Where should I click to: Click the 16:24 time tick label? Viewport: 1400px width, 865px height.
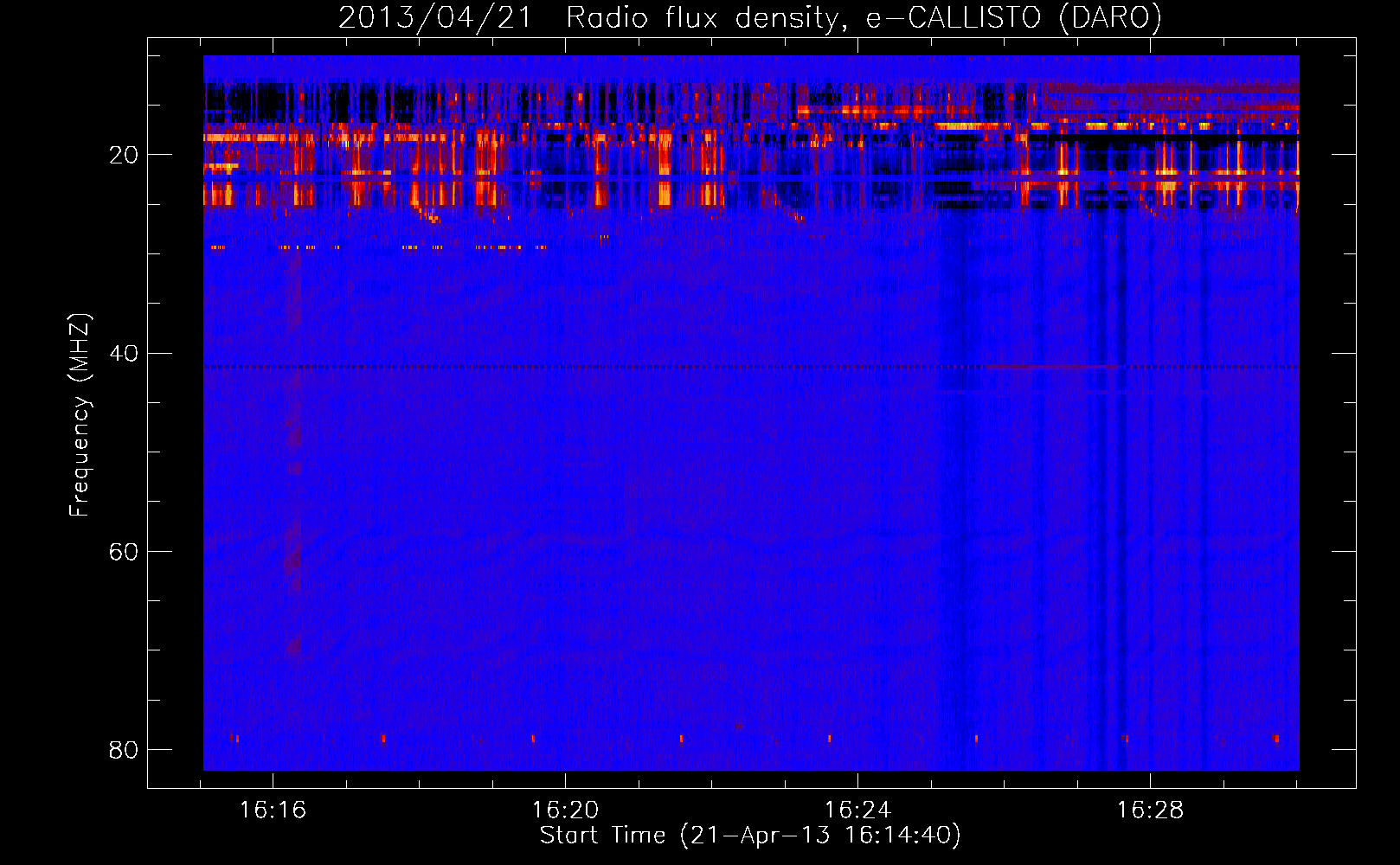point(857,811)
